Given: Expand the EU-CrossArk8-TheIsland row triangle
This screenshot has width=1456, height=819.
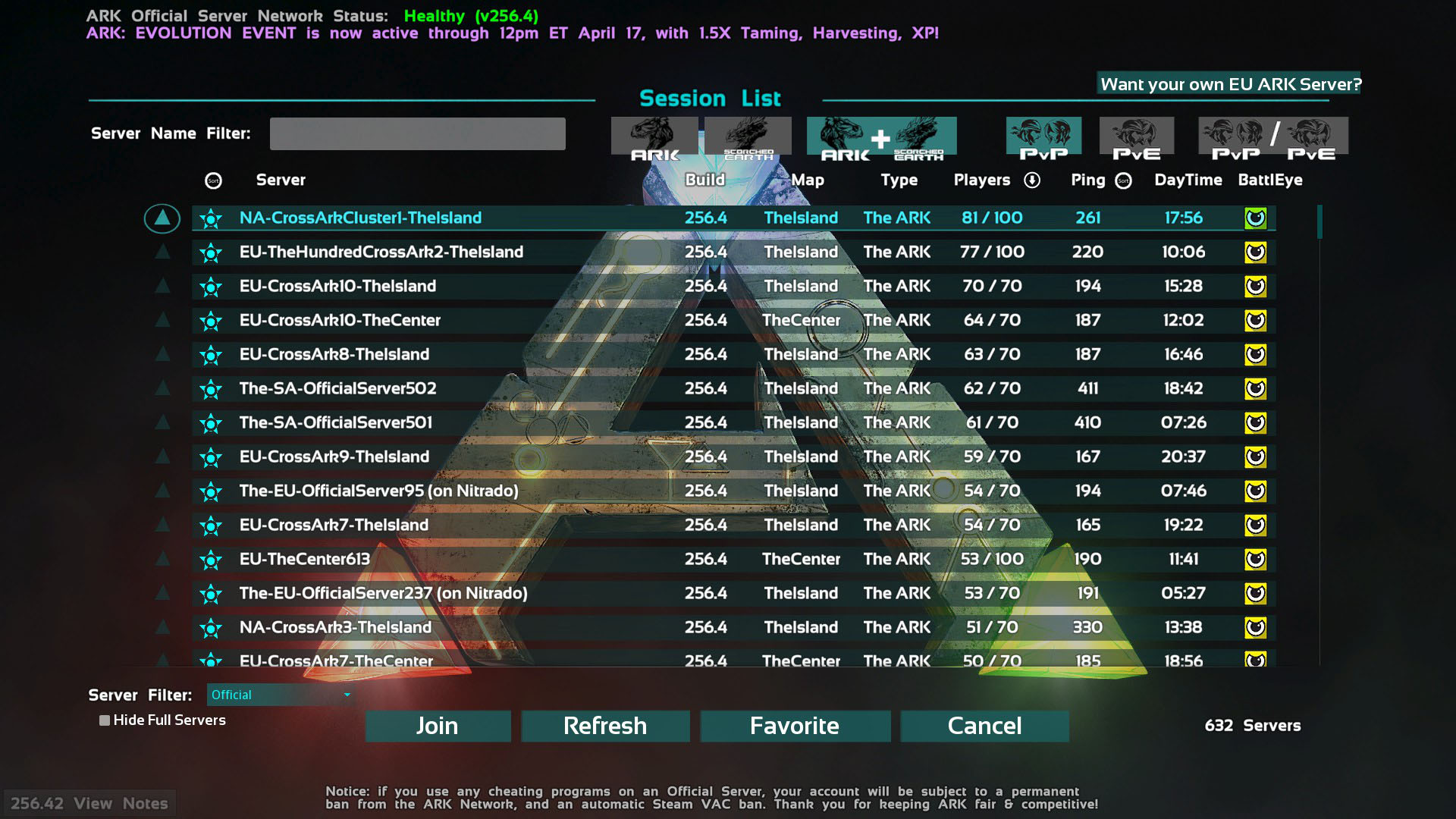Looking at the screenshot, I should pyautogui.click(x=162, y=354).
